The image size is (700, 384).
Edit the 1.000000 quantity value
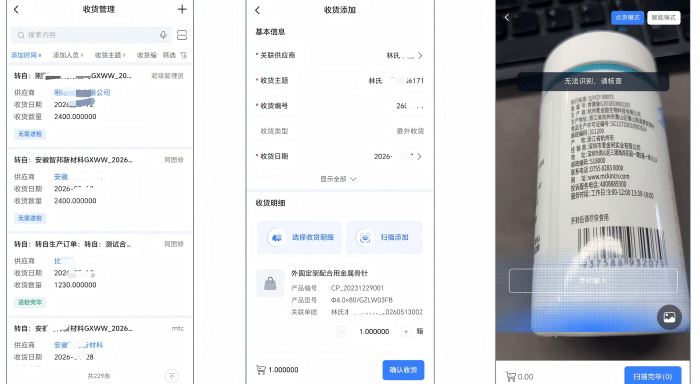click(x=374, y=331)
